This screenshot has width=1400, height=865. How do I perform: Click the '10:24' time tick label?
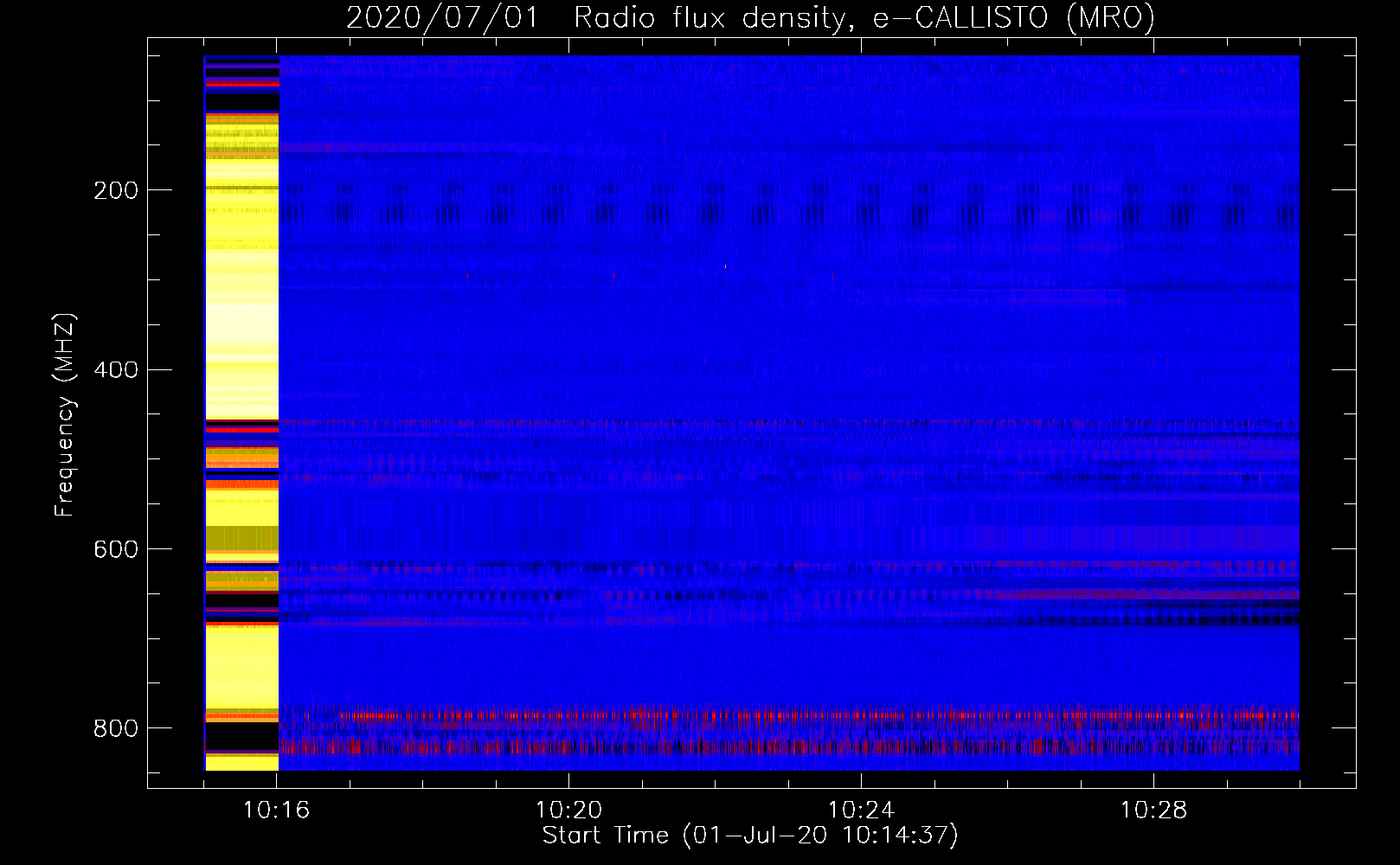coord(861,811)
